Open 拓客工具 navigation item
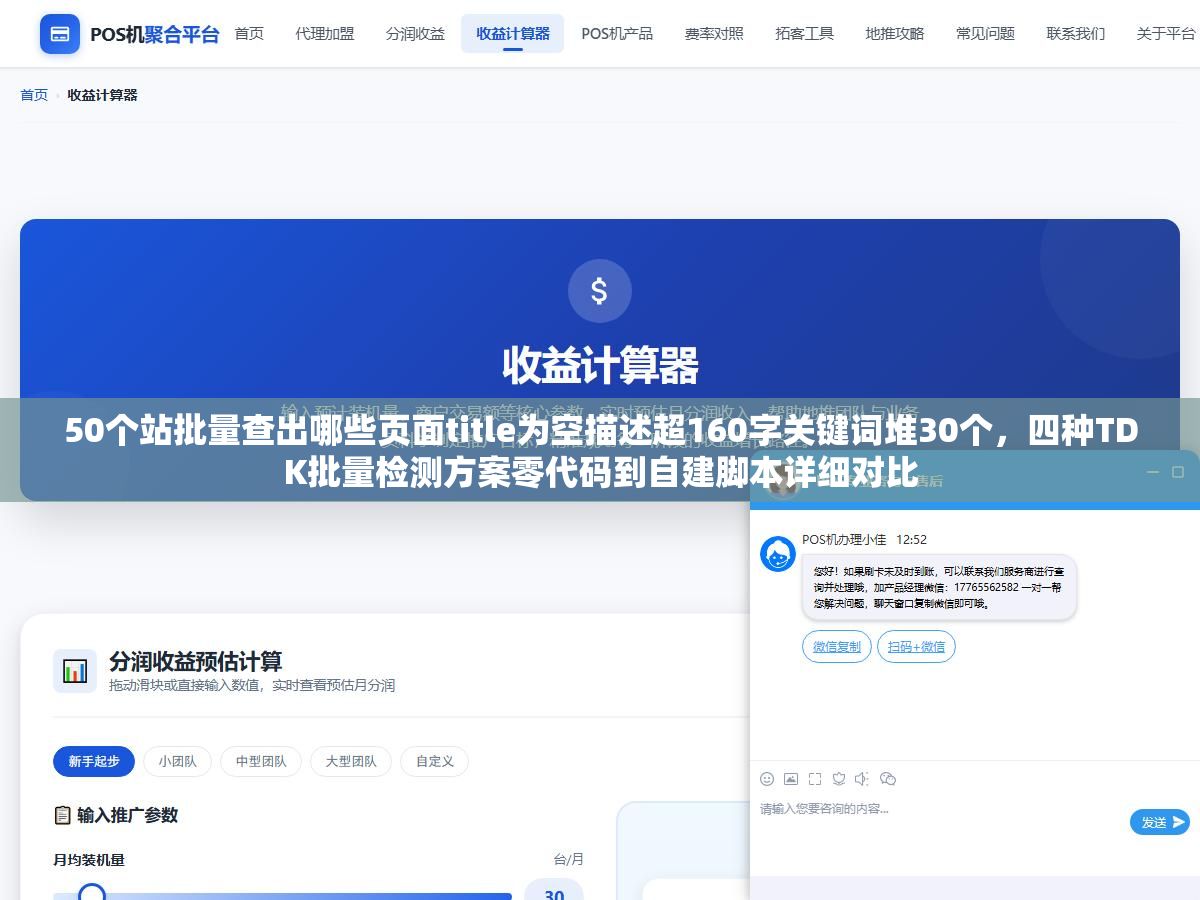Viewport: 1200px width, 900px height. pyautogui.click(x=804, y=33)
